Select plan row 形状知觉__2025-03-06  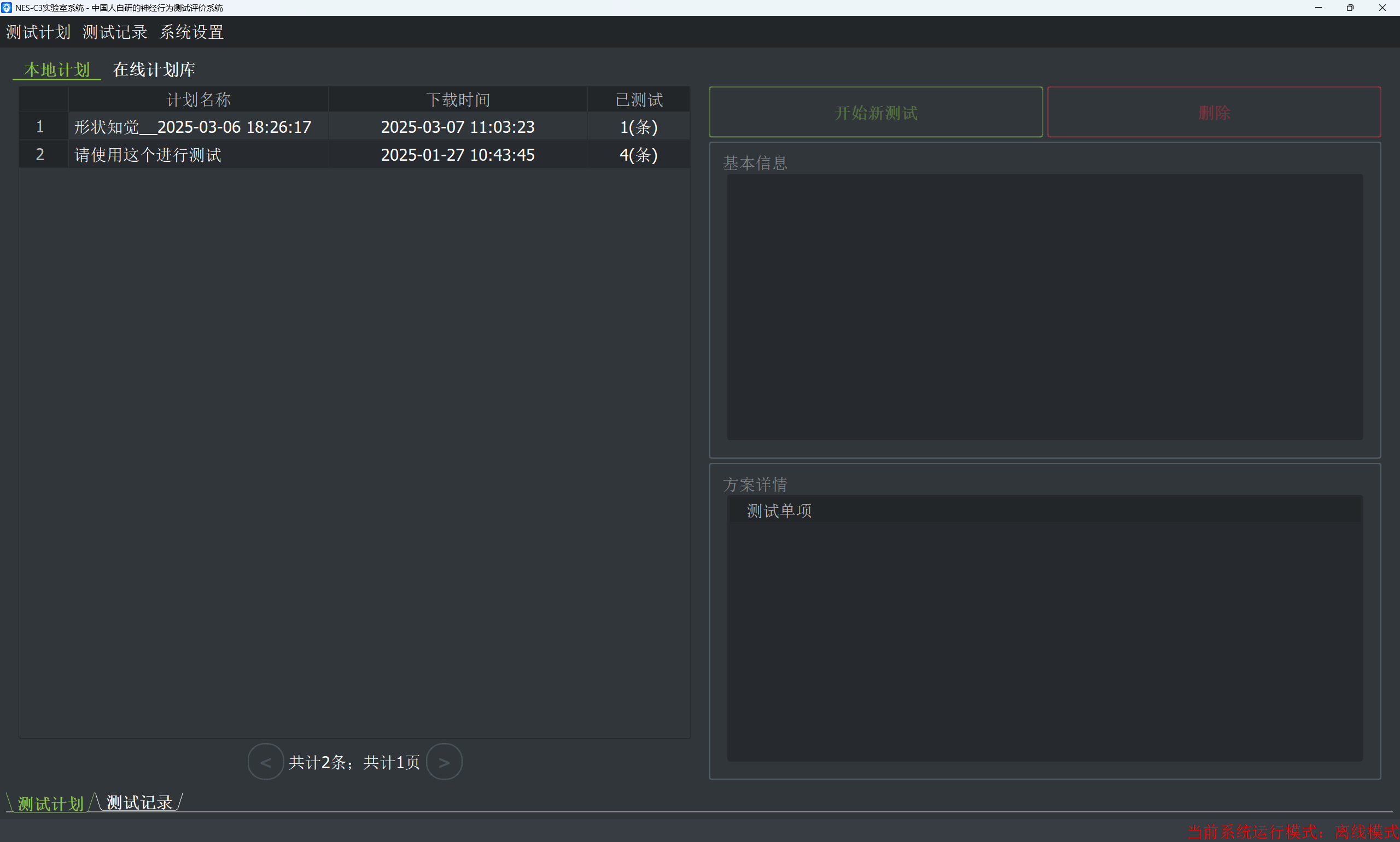(192, 126)
